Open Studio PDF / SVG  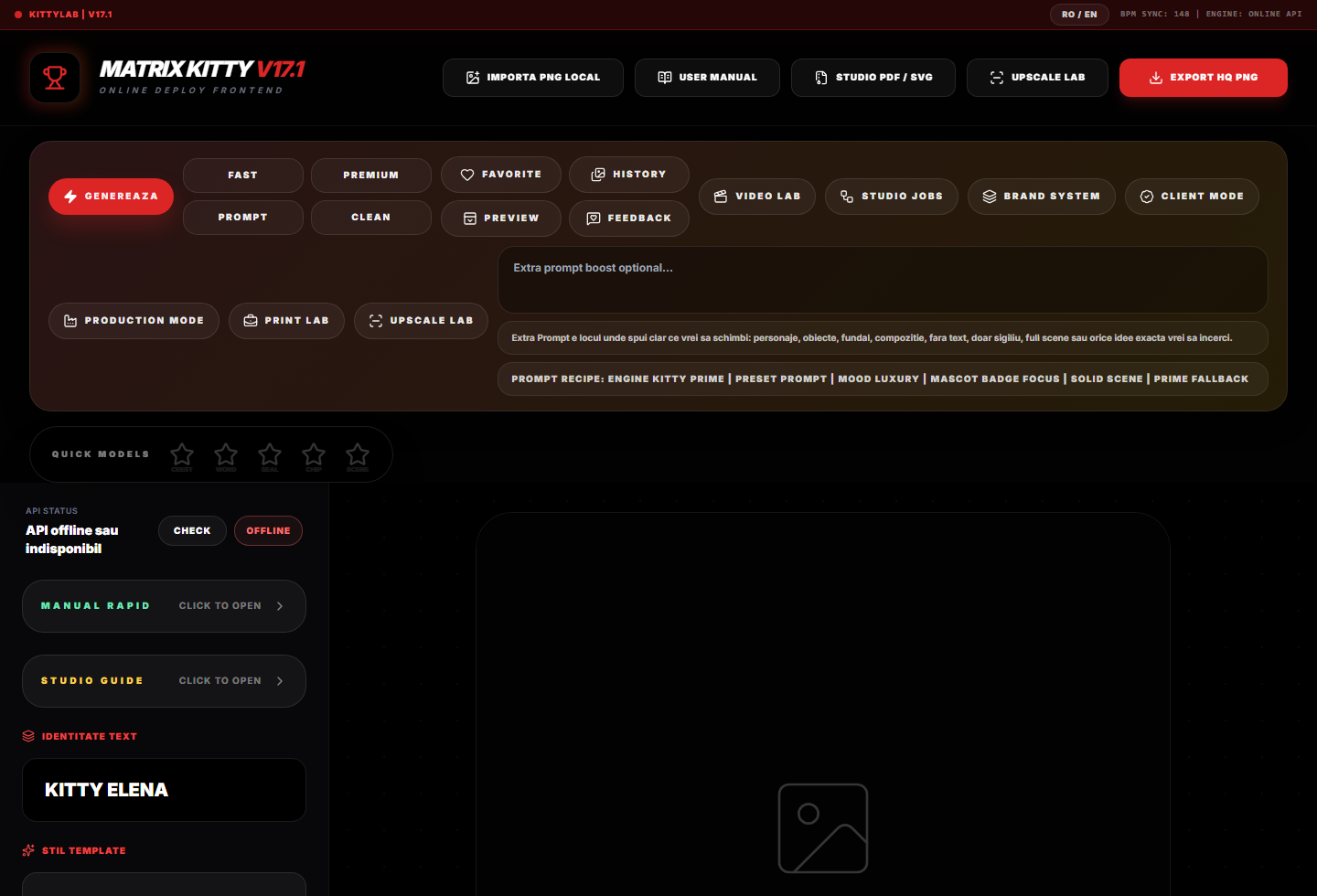pos(873,78)
